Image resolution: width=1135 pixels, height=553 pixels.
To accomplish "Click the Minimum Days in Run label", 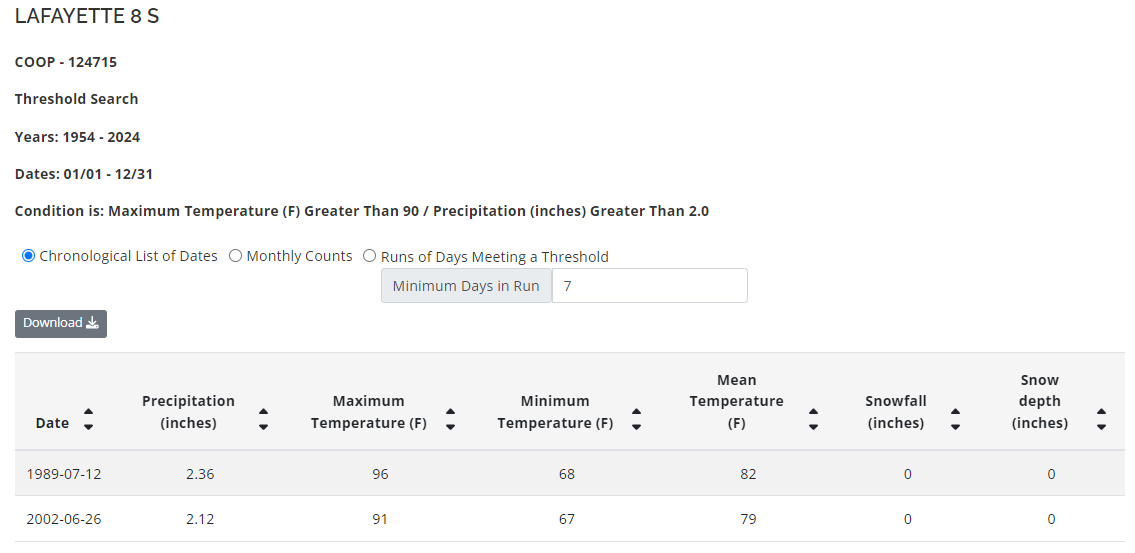I will (466, 286).
